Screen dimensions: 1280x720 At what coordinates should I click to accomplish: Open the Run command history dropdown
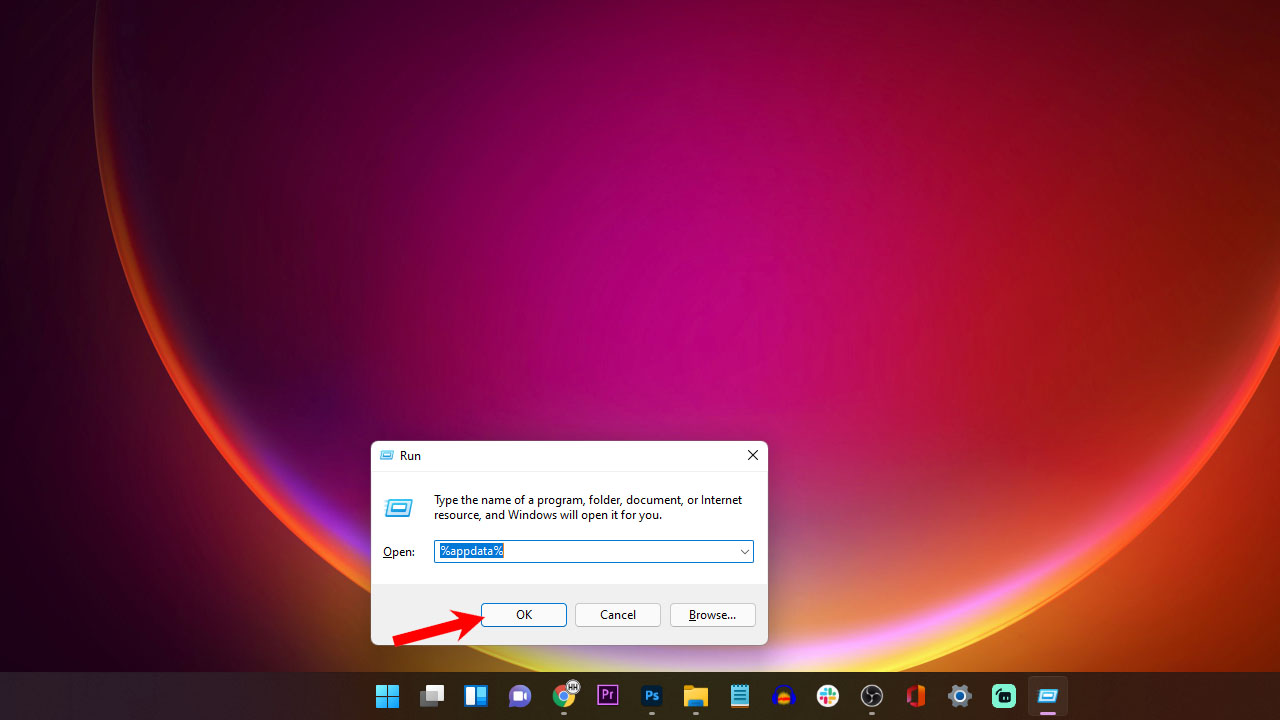tap(744, 551)
